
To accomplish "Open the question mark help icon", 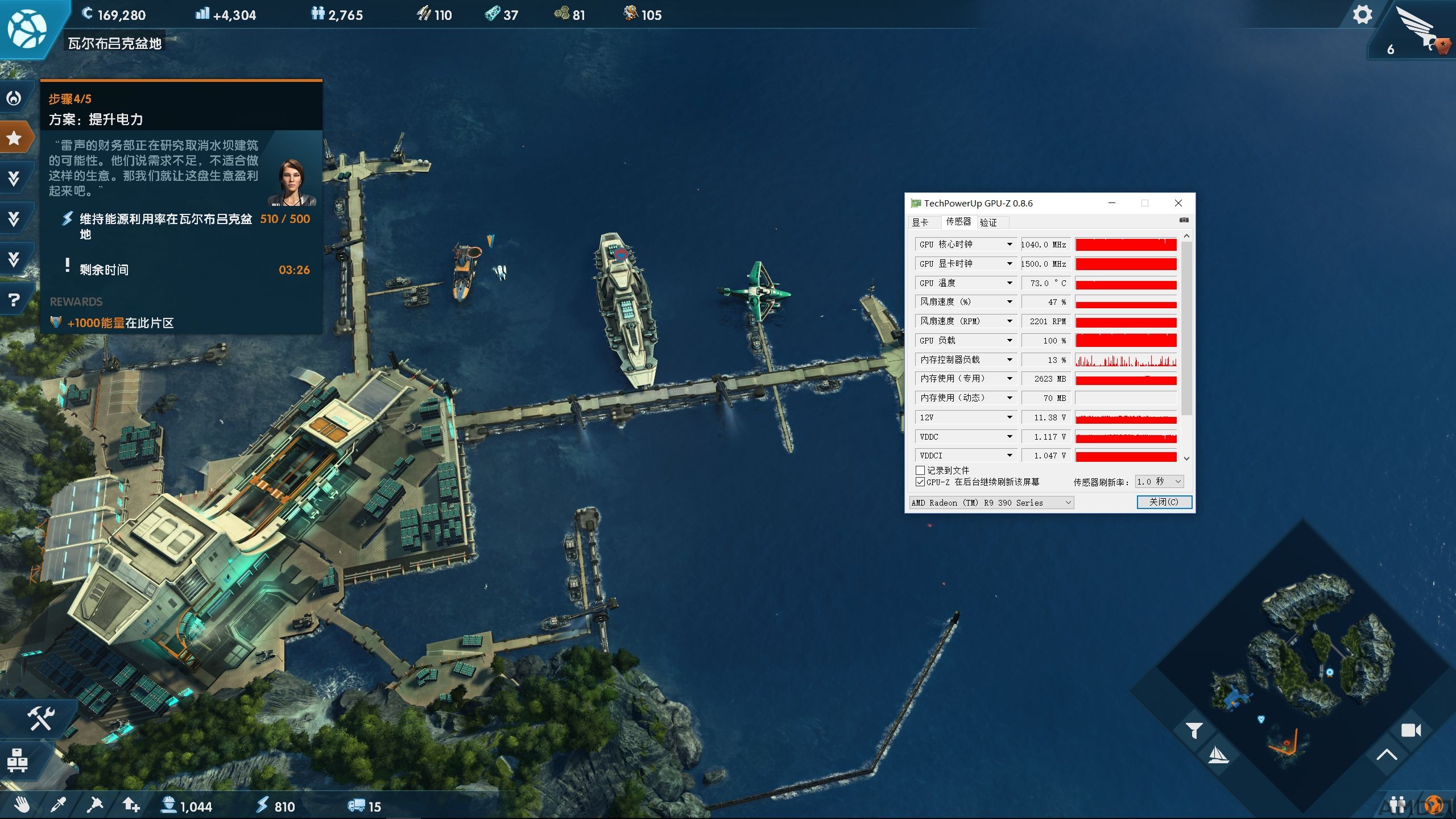I will coord(14,300).
